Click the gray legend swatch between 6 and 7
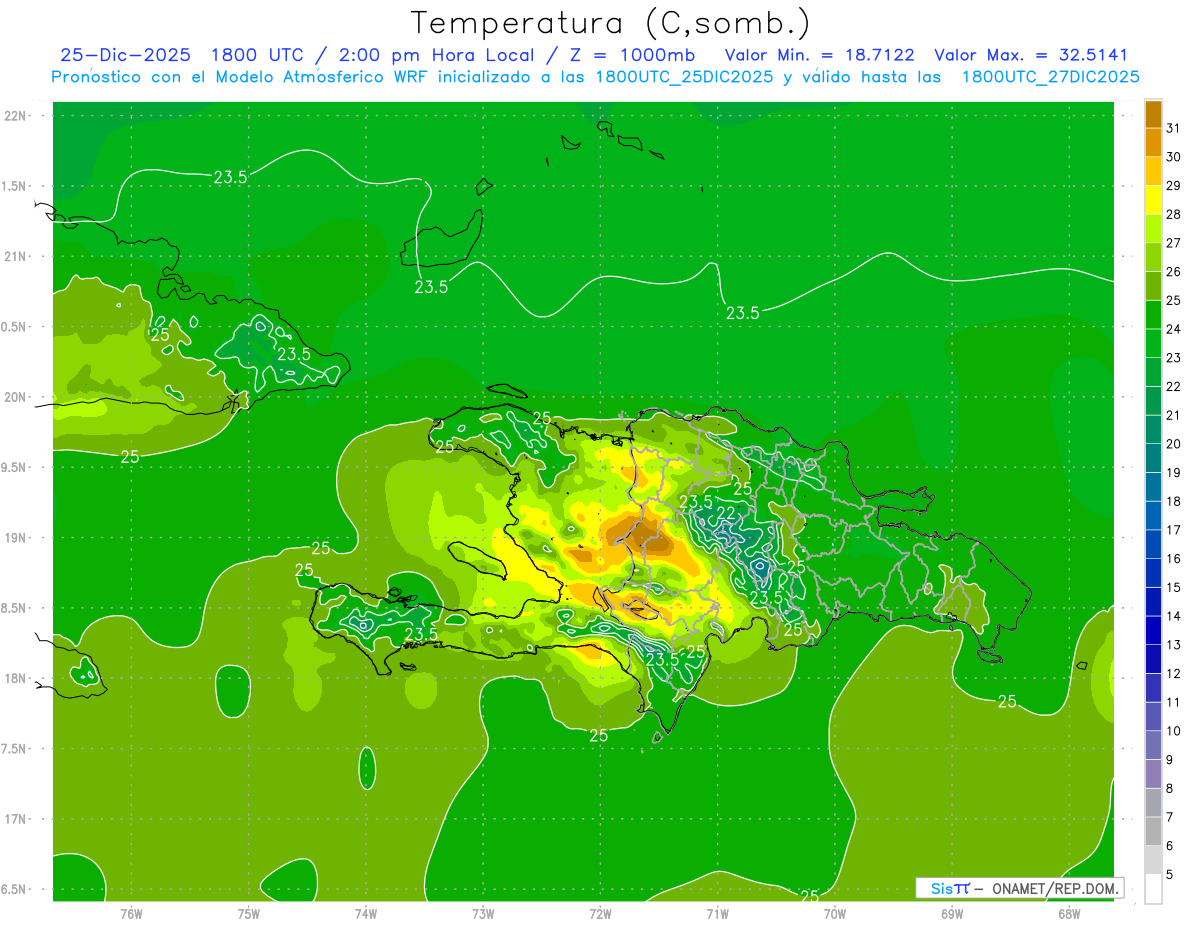 pyautogui.click(x=1153, y=831)
